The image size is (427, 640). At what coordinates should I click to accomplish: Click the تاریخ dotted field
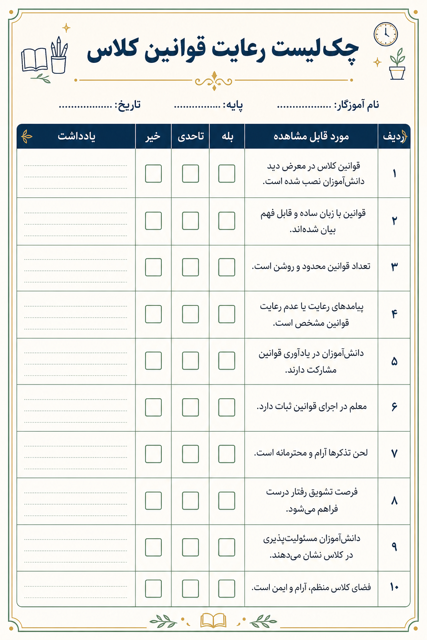[x=85, y=106]
